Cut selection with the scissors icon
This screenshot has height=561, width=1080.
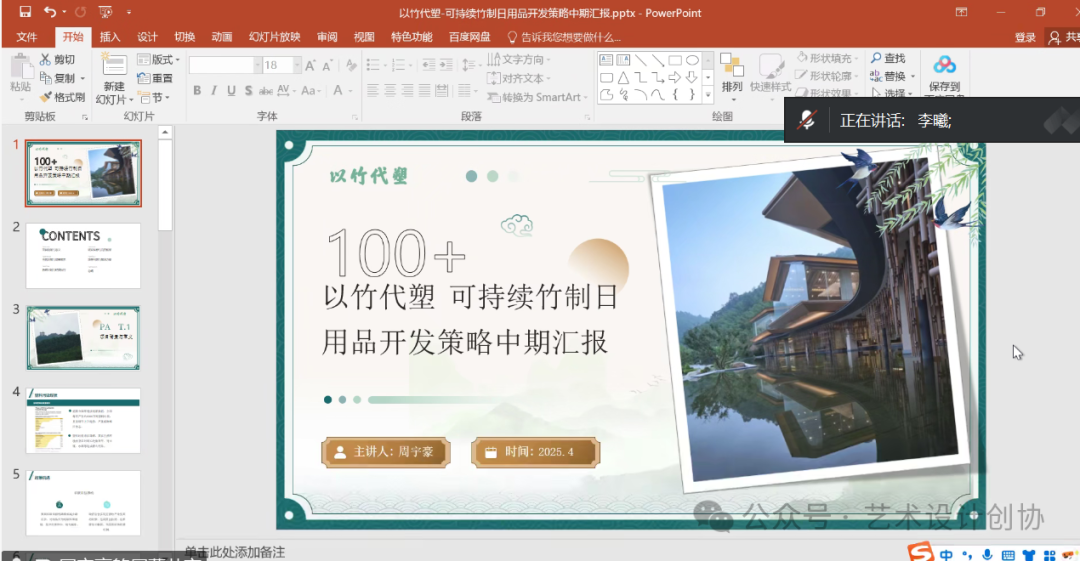click(x=45, y=60)
